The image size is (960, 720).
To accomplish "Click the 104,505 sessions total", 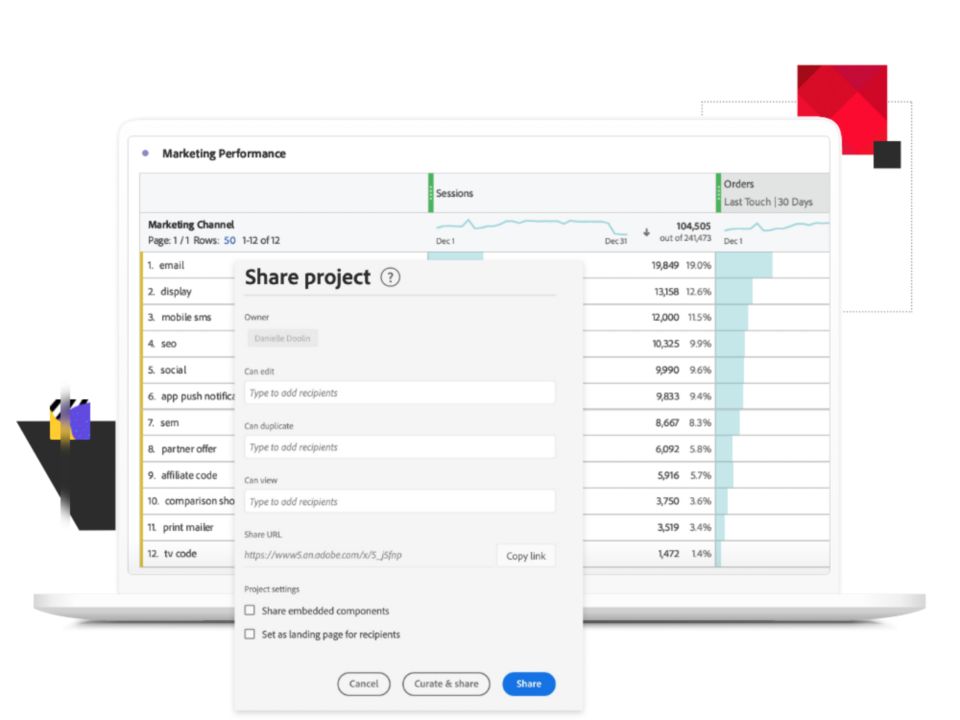I will [693, 226].
